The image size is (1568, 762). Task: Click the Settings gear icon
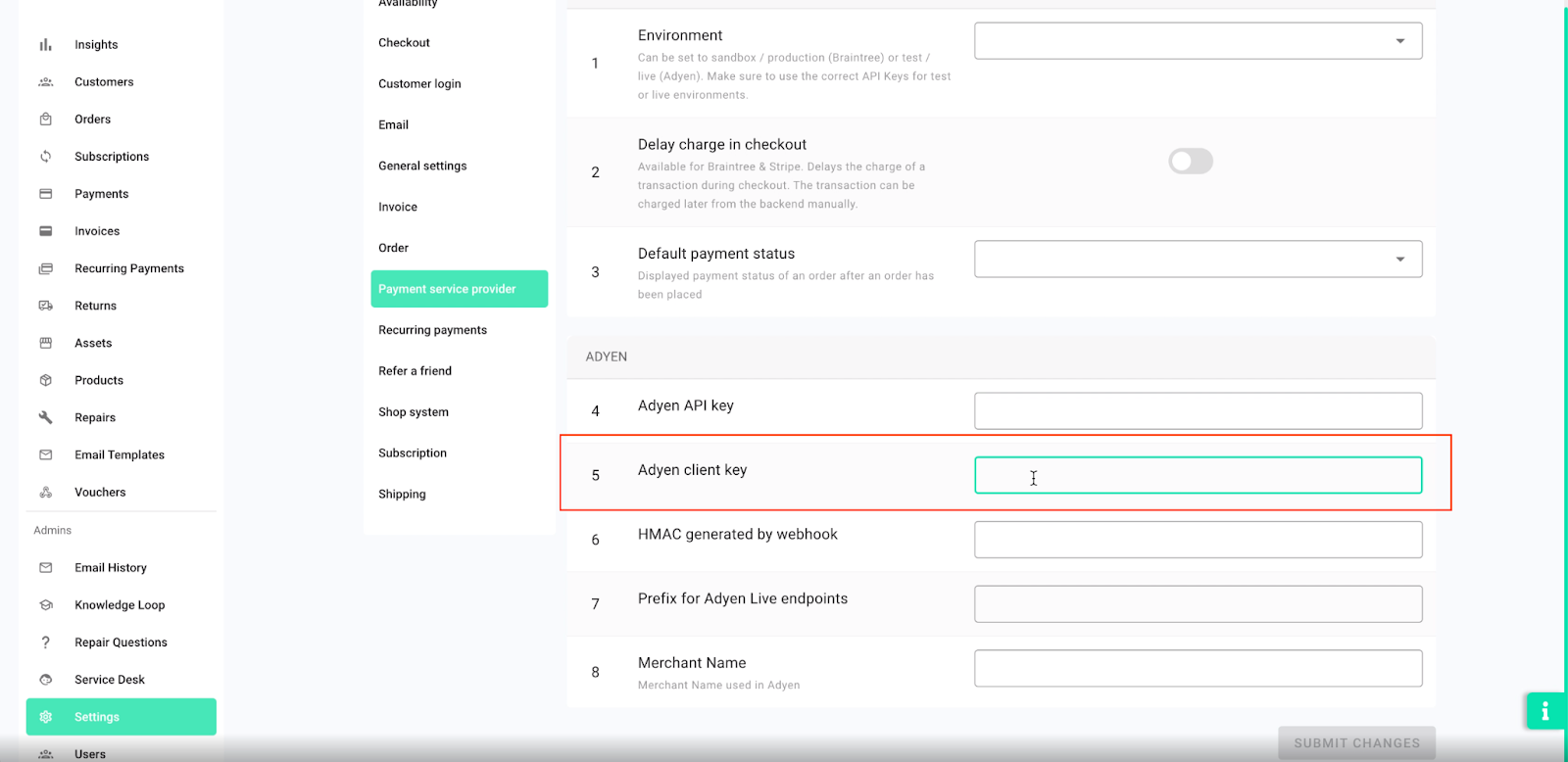(x=45, y=717)
